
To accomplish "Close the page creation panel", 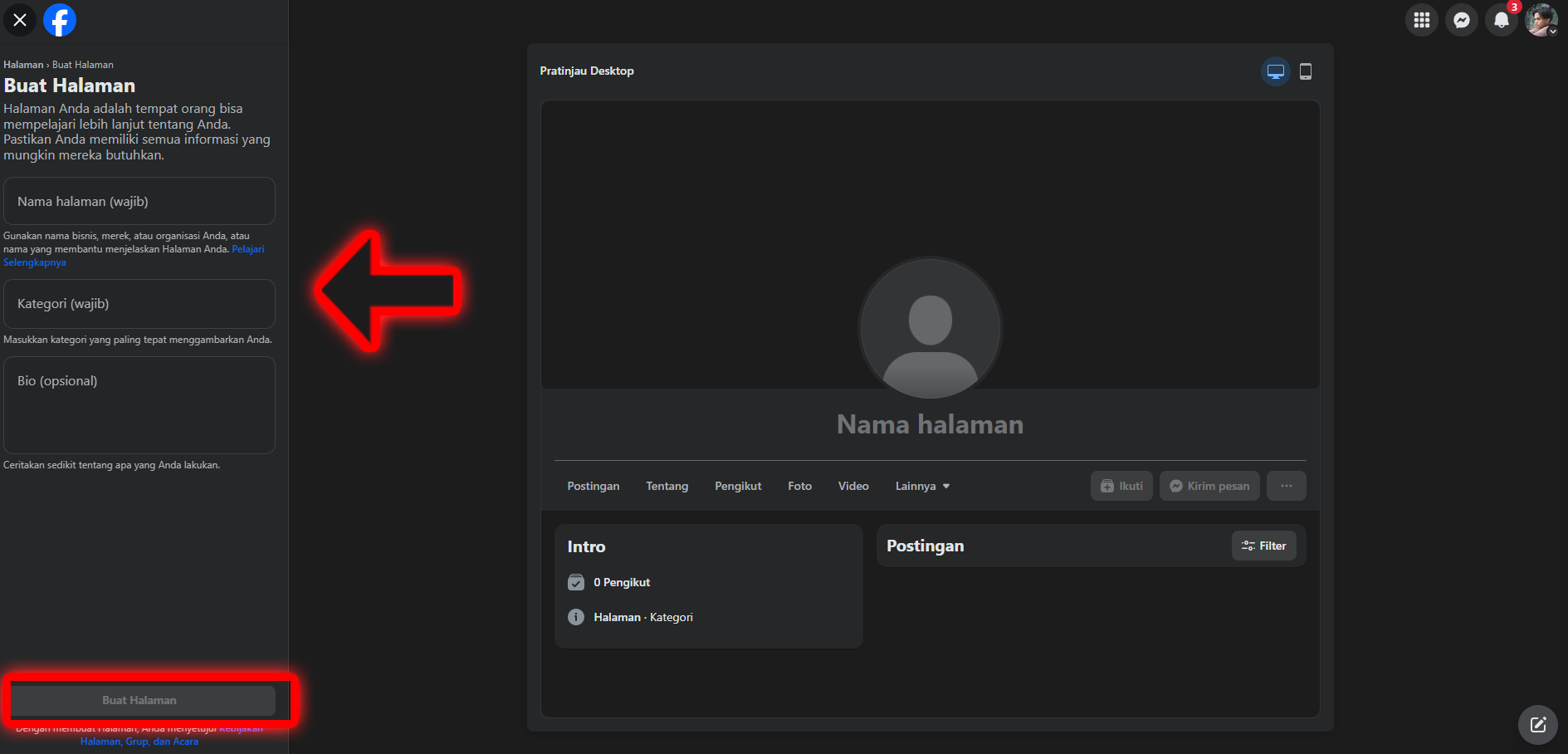I will [x=20, y=20].
